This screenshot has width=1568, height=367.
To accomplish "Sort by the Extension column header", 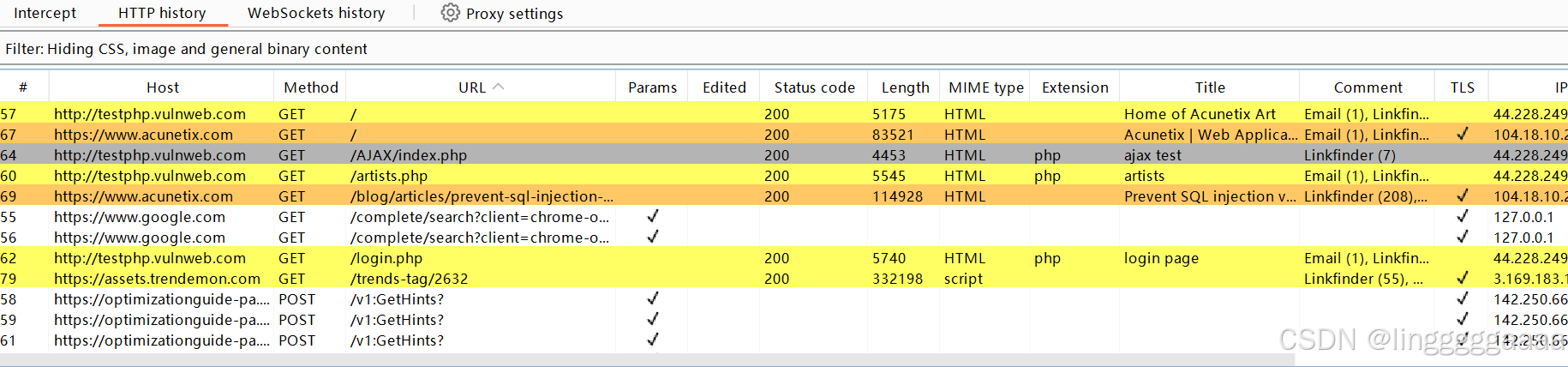I will [x=1074, y=87].
